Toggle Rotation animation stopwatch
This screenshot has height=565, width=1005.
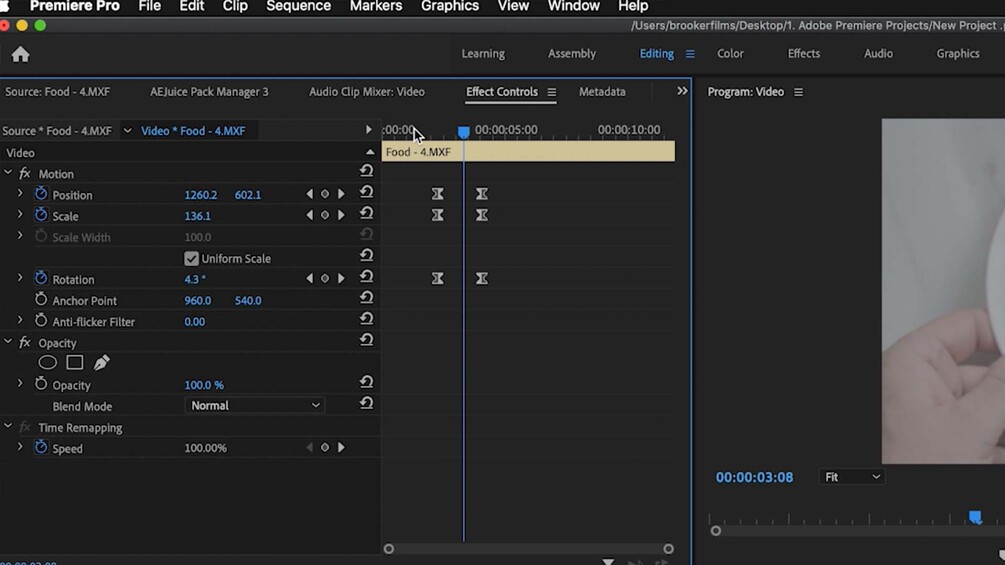(41, 278)
